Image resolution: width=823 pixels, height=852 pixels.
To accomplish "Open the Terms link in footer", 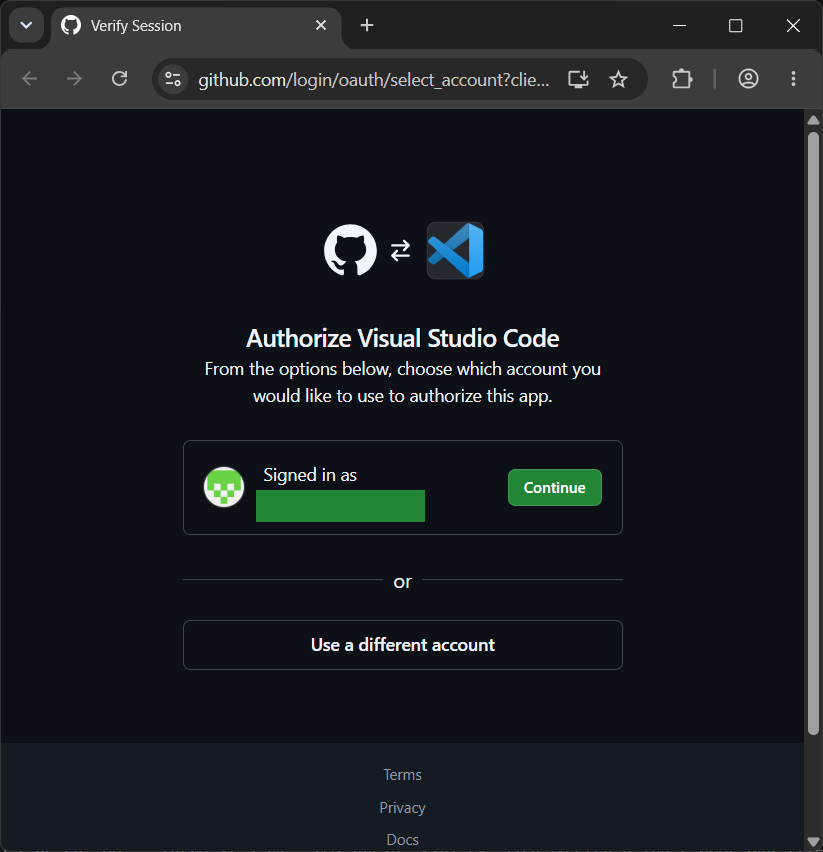I will 403,774.
